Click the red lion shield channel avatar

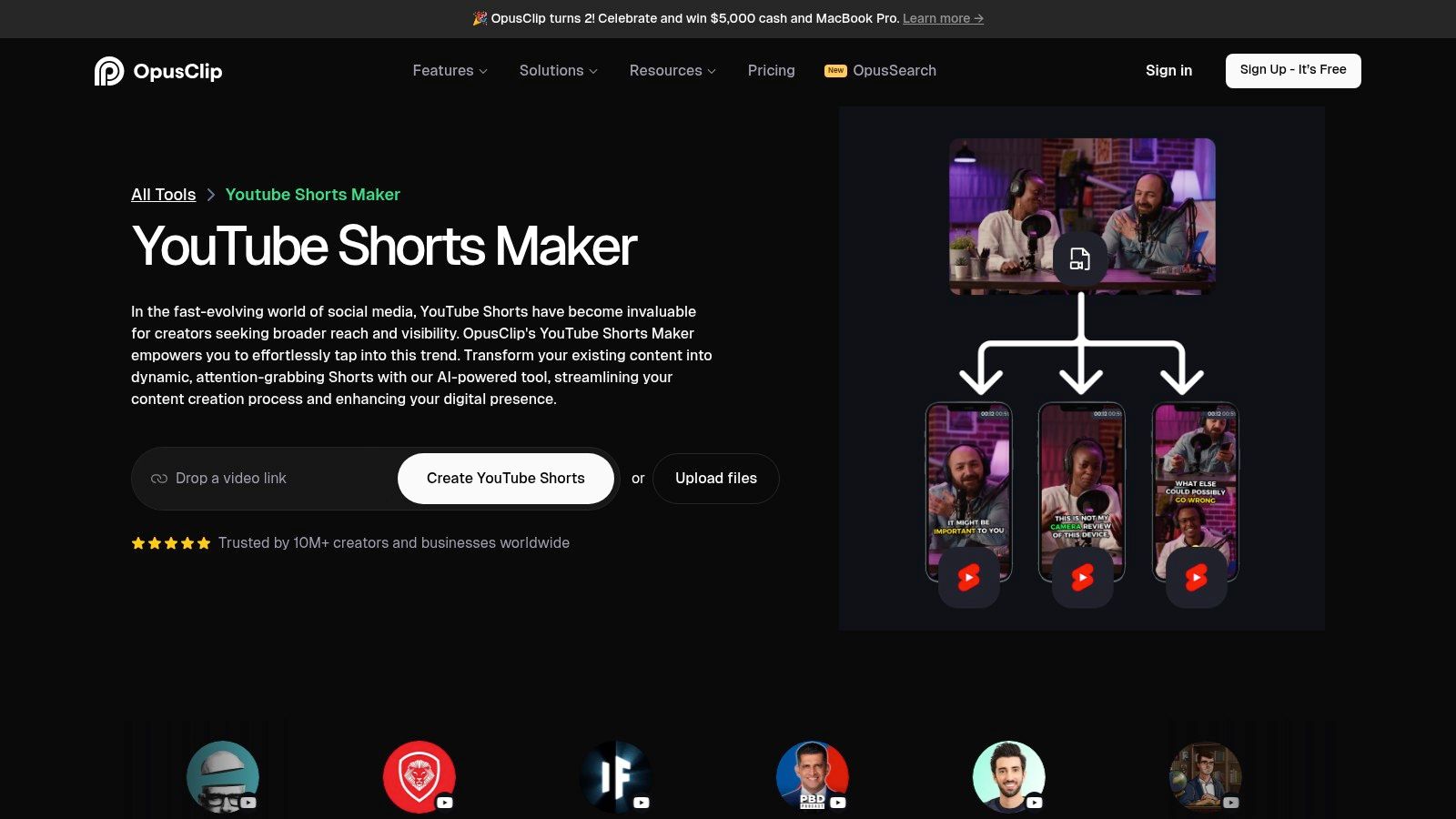point(420,777)
